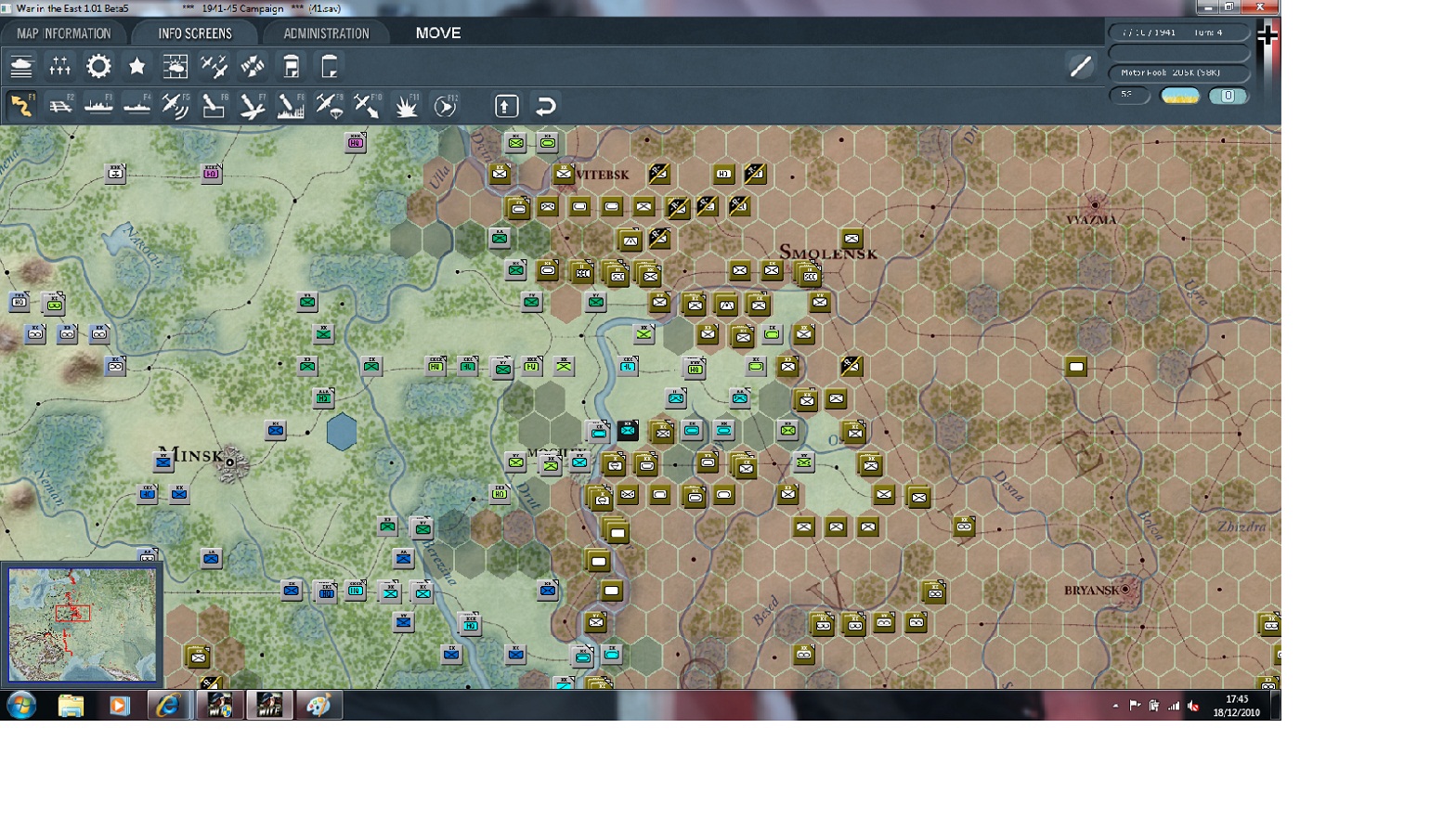Click the volume icon in system tray
This screenshot has height=819, width=1456.
[x=1194, y=706]
